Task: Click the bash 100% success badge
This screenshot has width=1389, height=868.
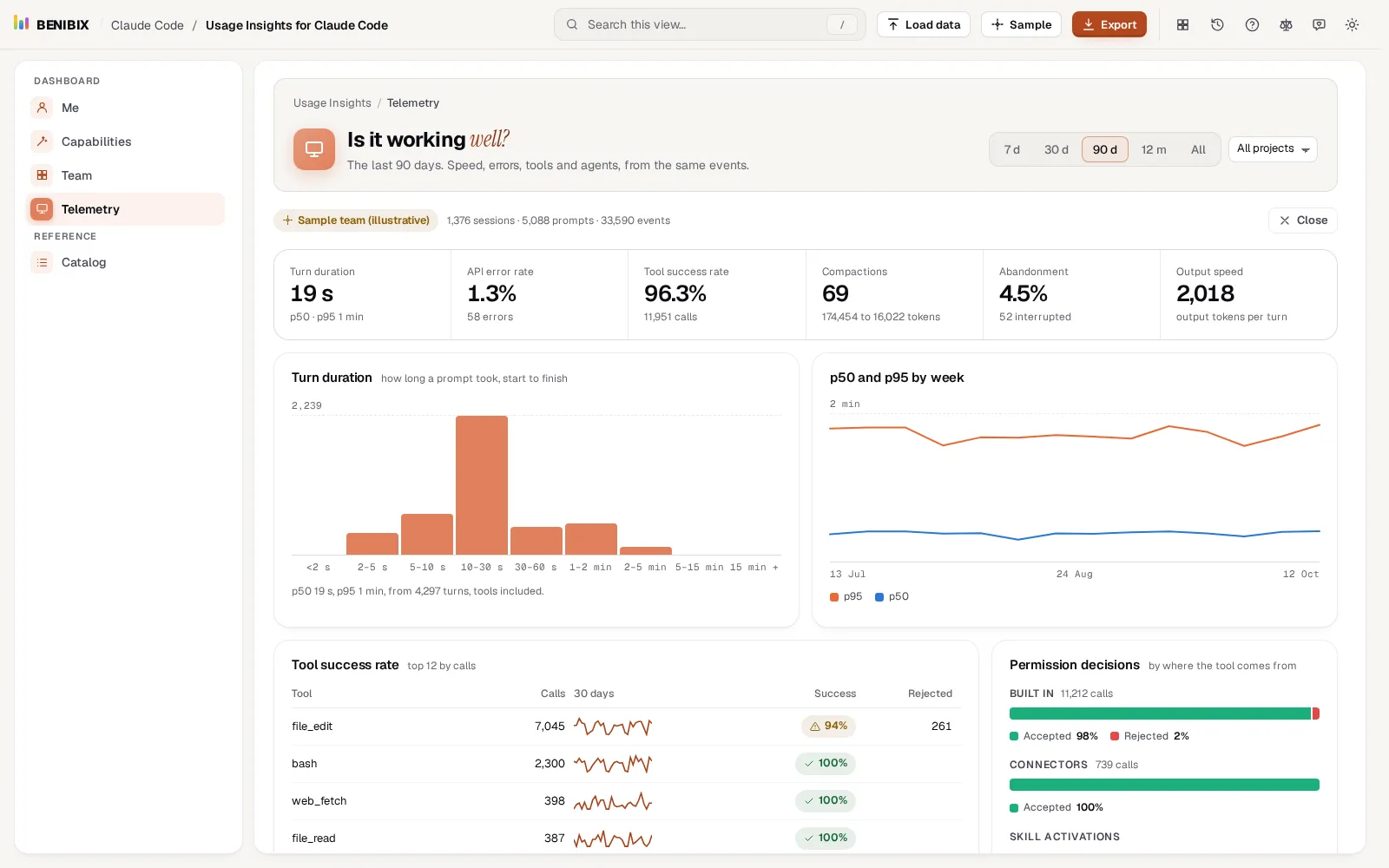Action: tap(826, 763)
